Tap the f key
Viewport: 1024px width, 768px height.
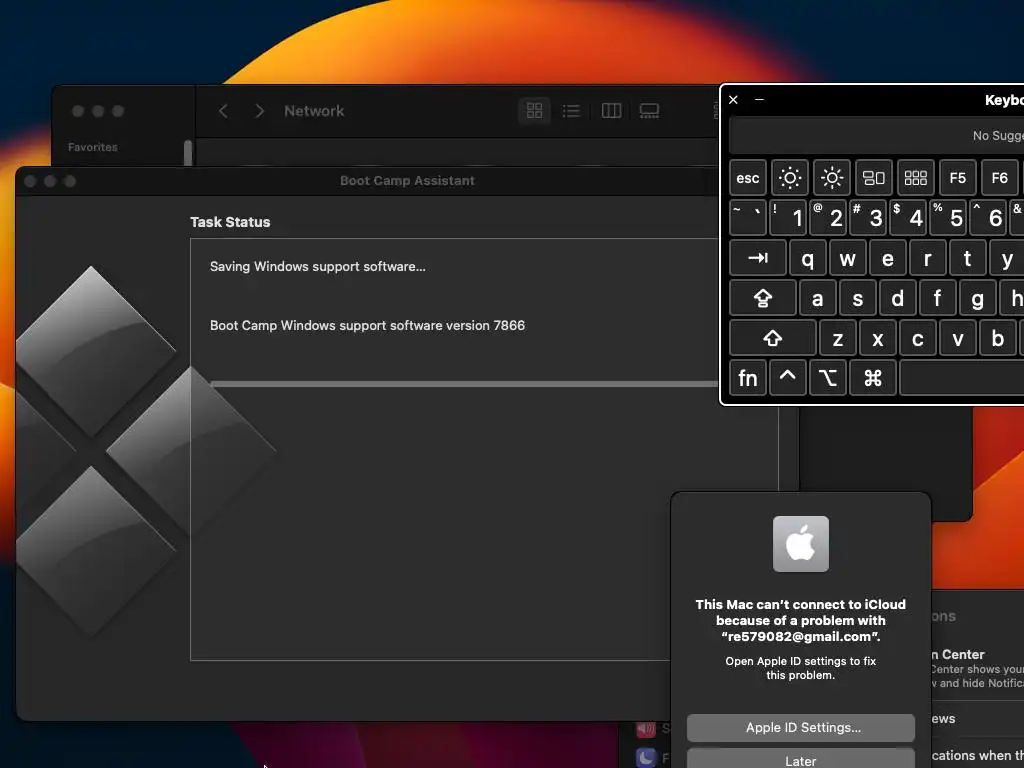pyautogui.click(x=938, y=298)
